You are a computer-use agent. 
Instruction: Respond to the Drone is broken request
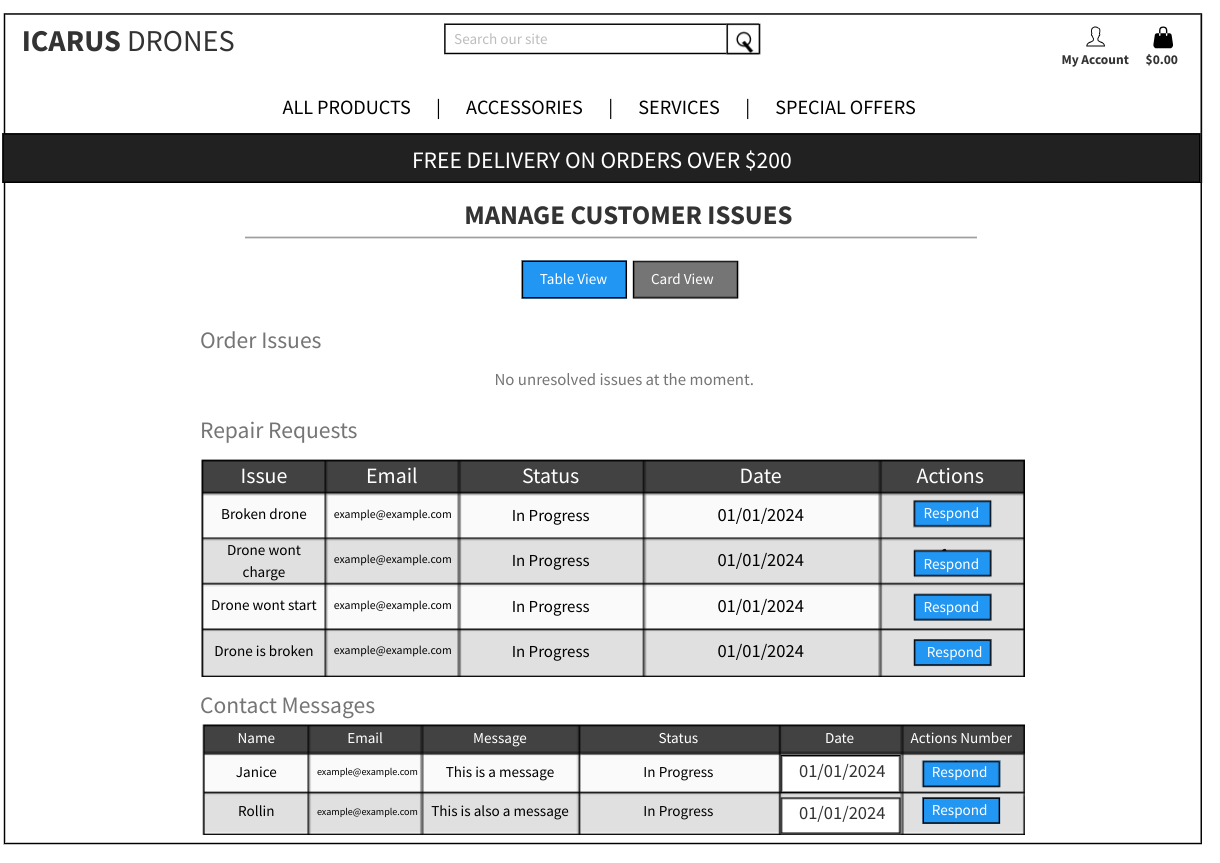[x=952, y=651]
